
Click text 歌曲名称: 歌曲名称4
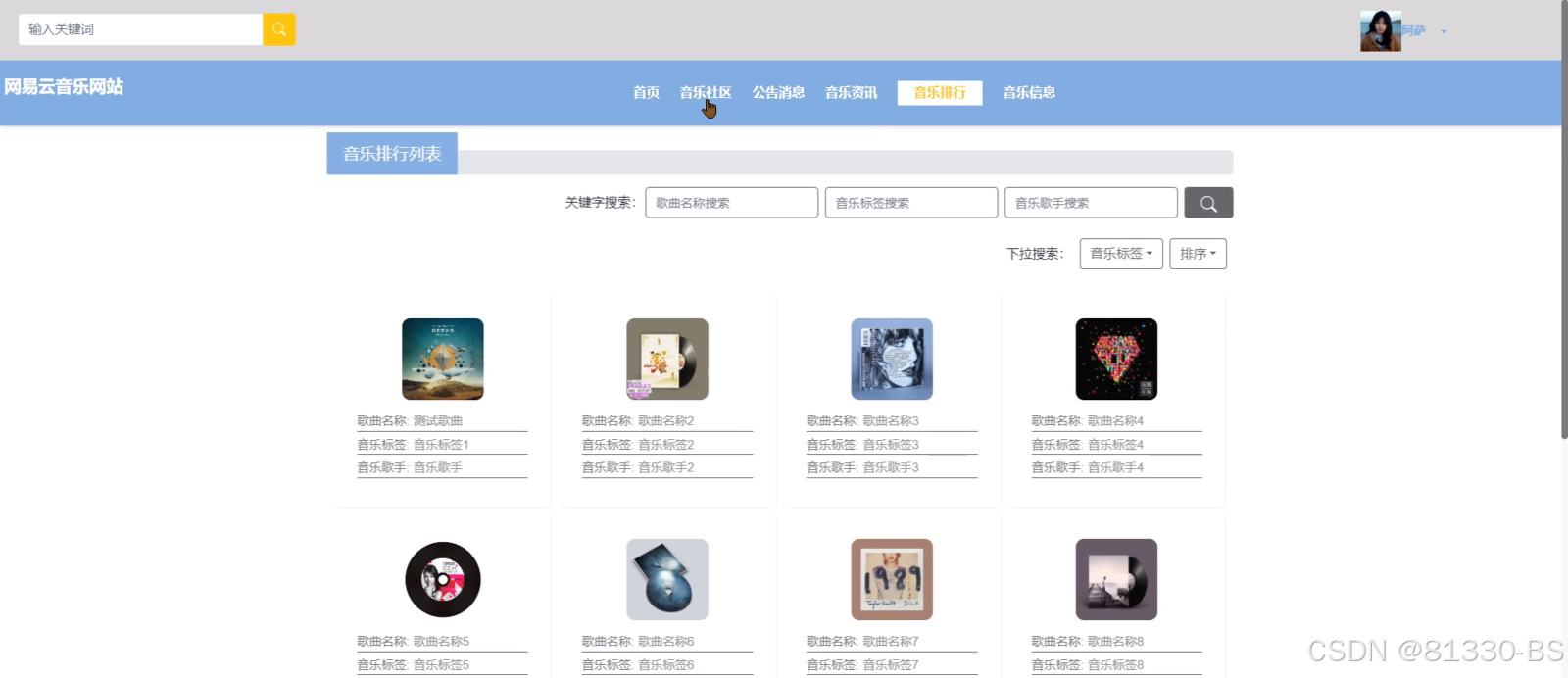pos(1088,421)
